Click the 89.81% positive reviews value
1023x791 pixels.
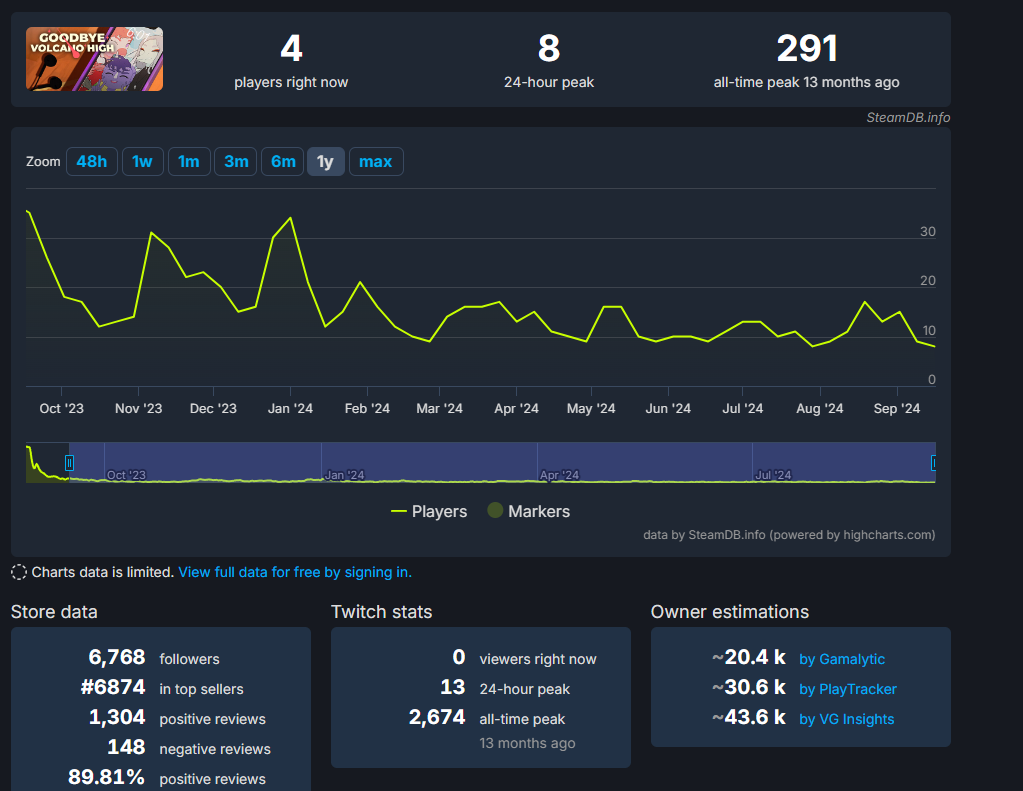pyautogui.click(x=106, y=777)
